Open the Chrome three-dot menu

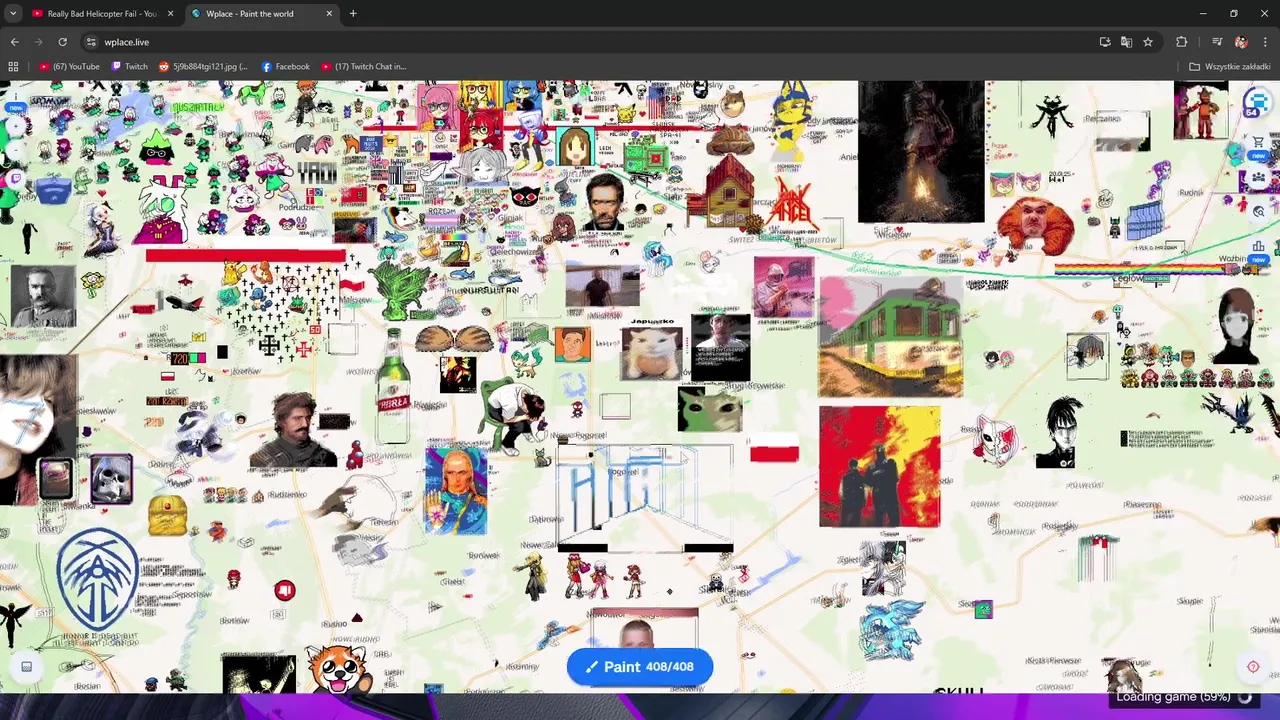tap(1266, 42)
